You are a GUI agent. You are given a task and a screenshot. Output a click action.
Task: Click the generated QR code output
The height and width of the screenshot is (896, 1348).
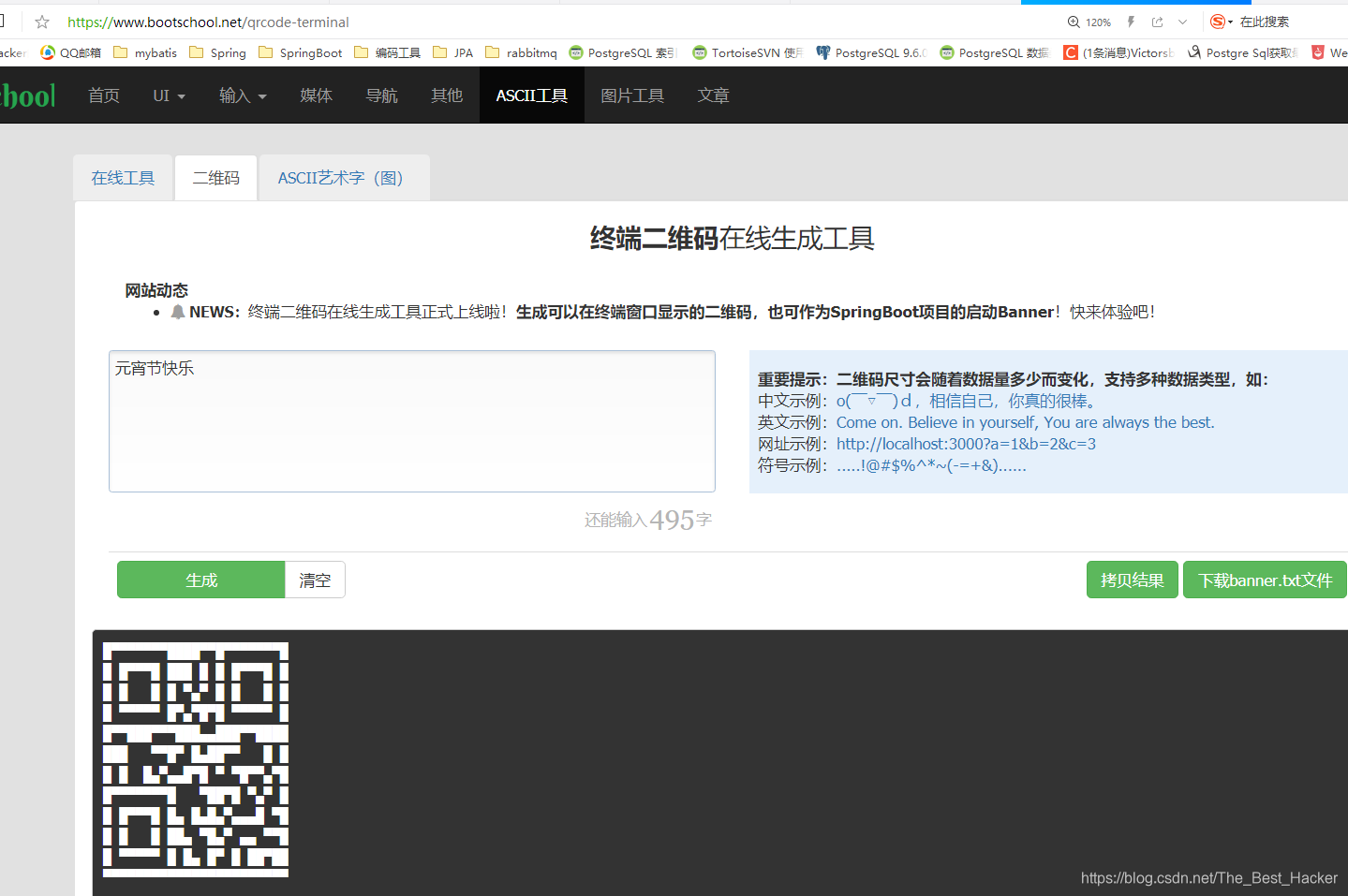(x=196, y=759)
